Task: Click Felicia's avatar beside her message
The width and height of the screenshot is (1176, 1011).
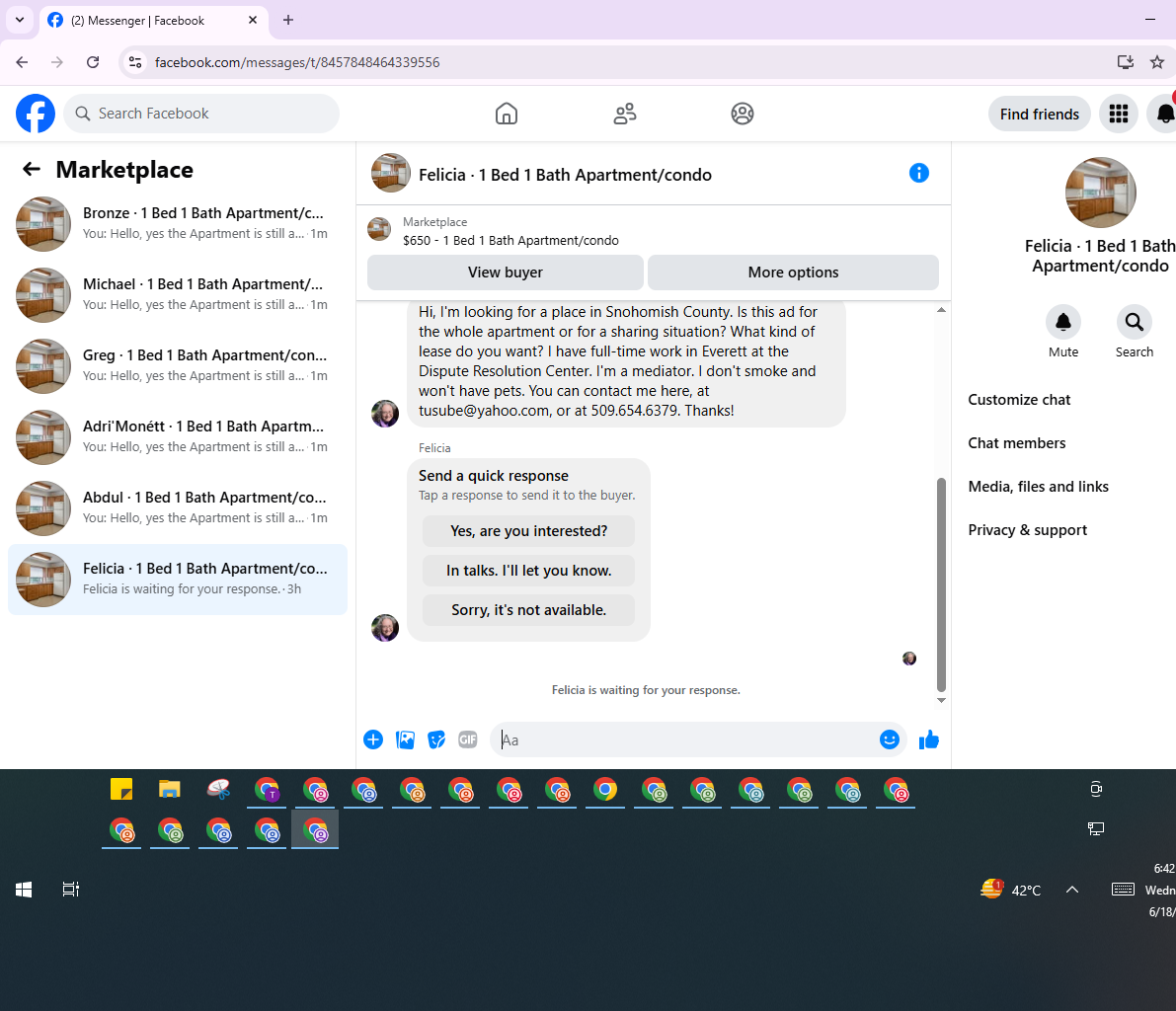Action: pyautogui.click(x=385, y=414)
